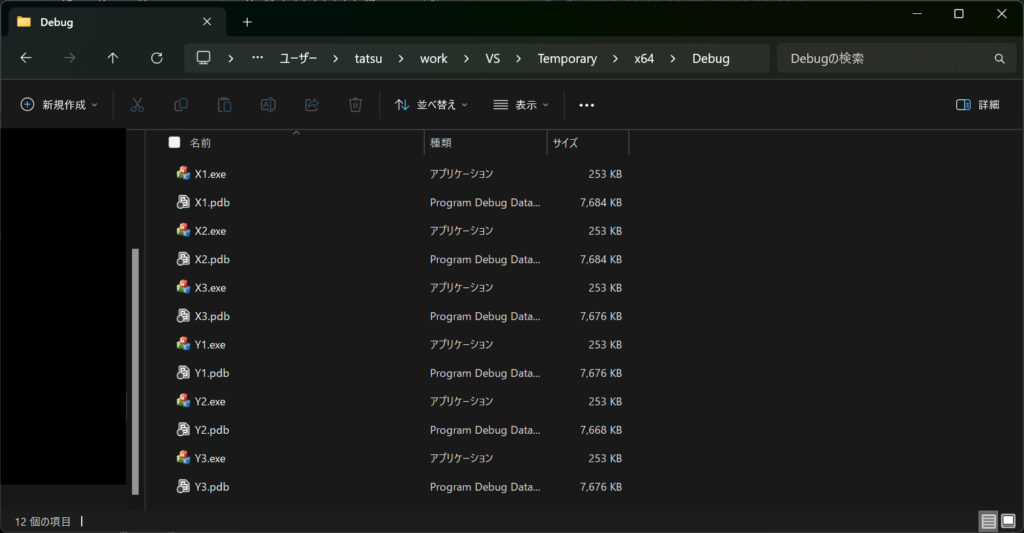Go up one folder with Up arrow
Viewport: 1024px width, 533px height.
[113, 58]
